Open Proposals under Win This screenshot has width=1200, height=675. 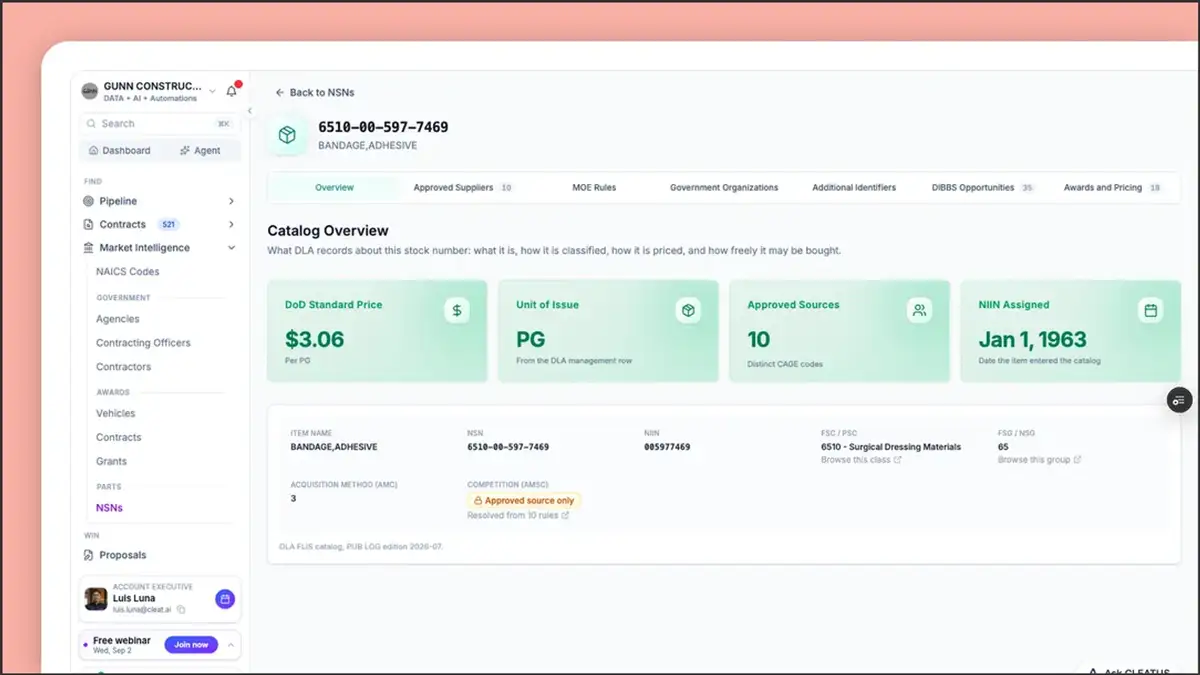[122, 555]
